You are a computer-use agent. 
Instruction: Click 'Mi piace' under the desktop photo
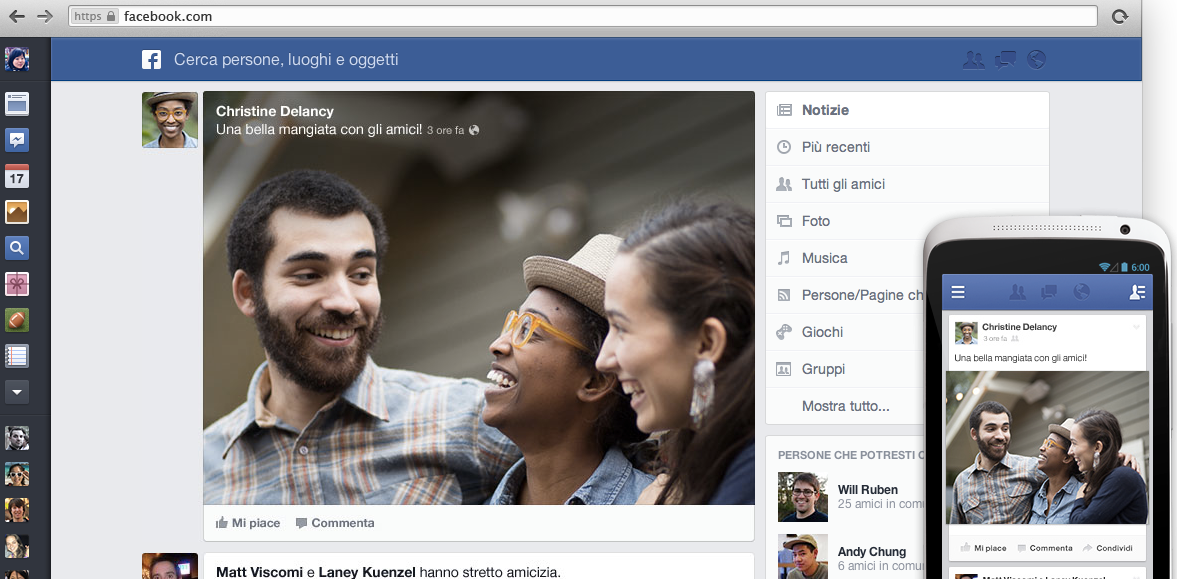point(248,523)
